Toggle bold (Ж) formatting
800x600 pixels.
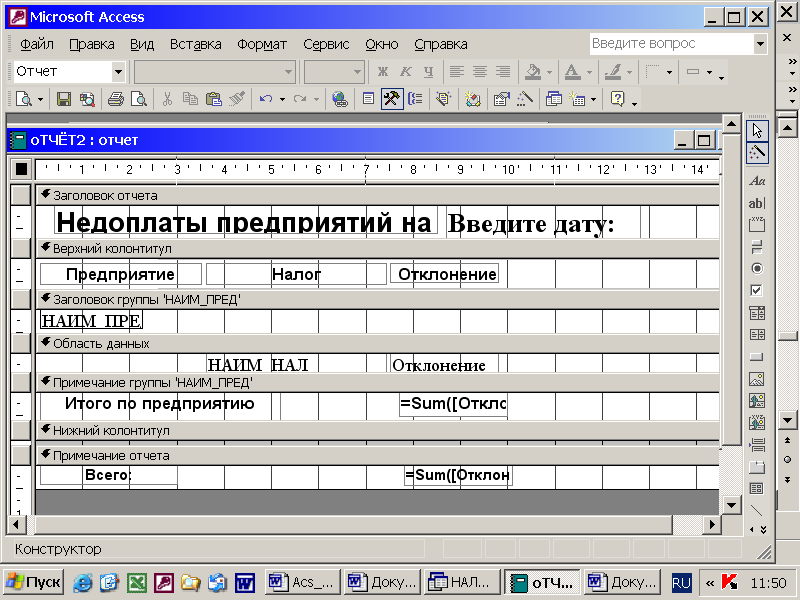[x=383, y=71]
